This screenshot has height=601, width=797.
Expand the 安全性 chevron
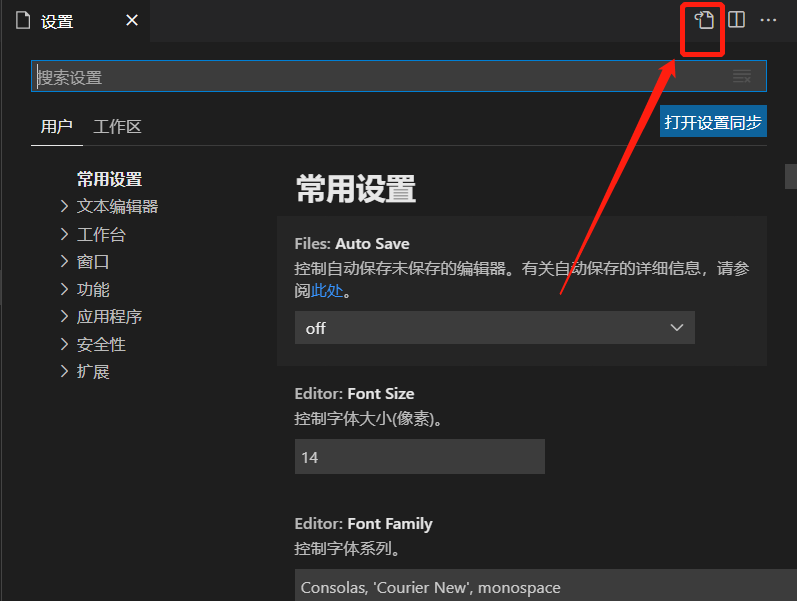[64, 344]
